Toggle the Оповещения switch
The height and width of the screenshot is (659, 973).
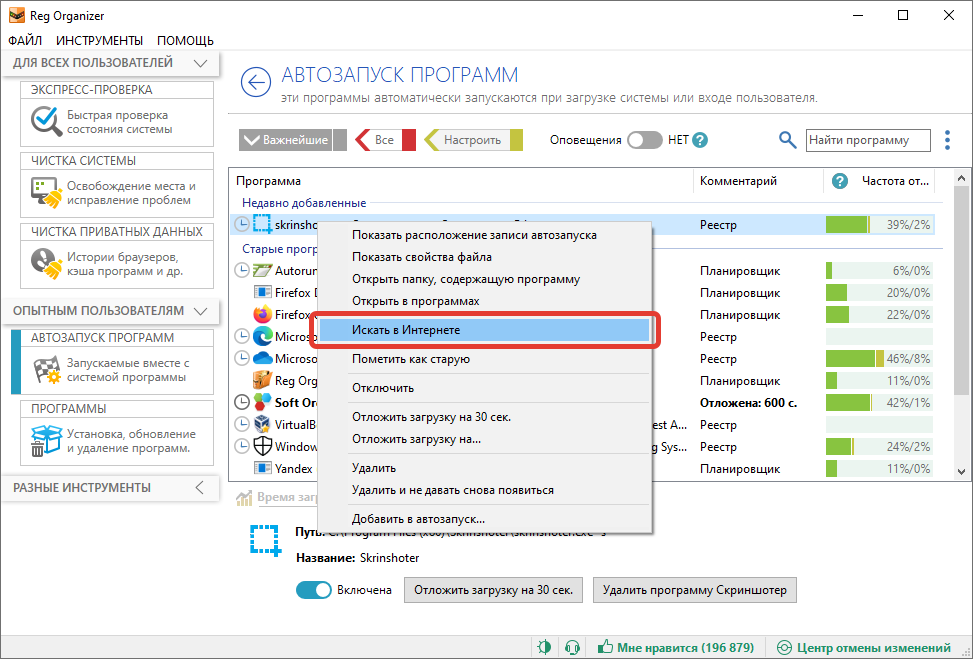pos(644,140)
